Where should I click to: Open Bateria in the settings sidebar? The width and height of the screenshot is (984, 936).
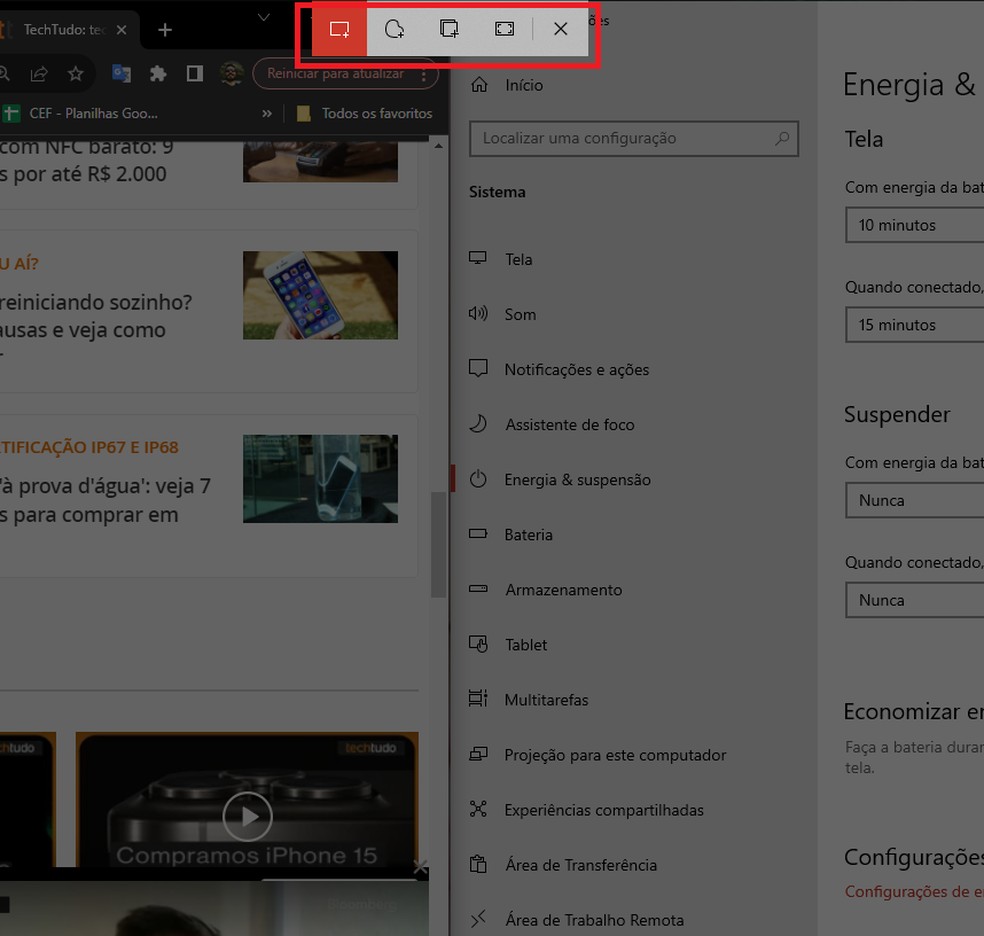click(x=528, y=535)
